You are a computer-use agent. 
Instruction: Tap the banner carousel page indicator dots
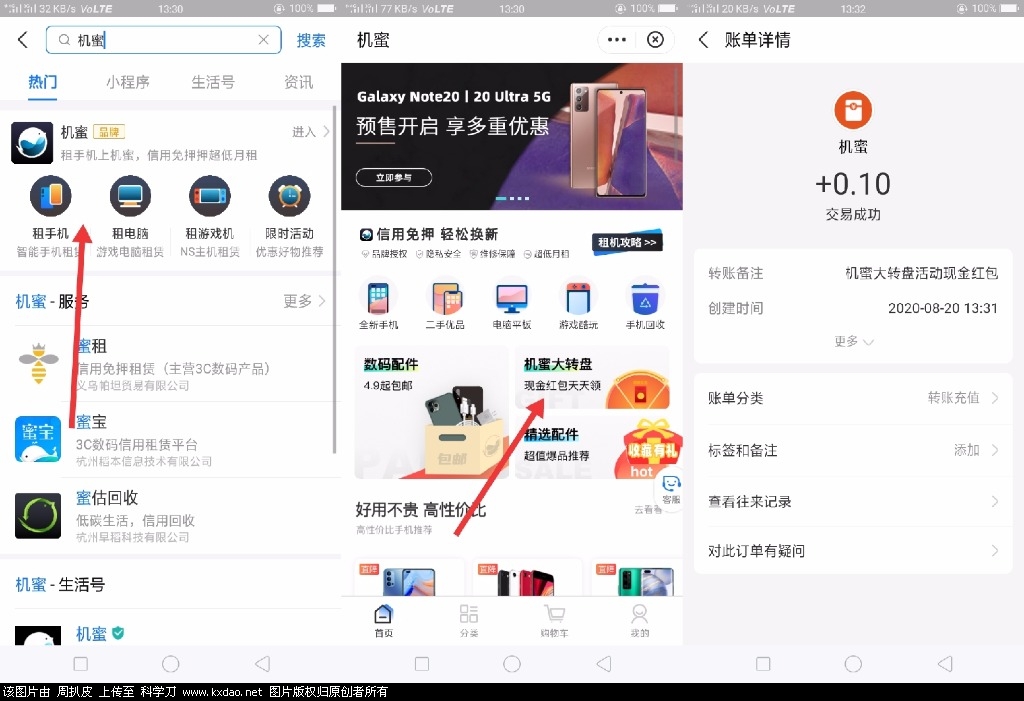(x=512, y=198)
